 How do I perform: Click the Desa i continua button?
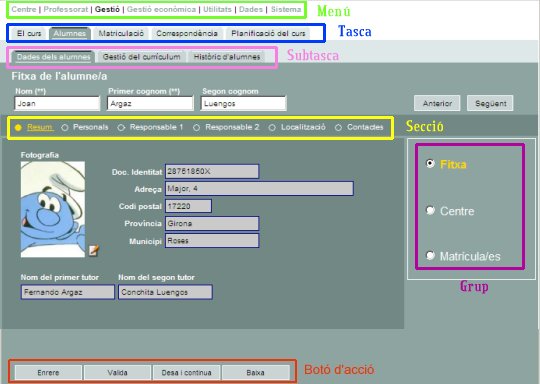click(186, 373)
